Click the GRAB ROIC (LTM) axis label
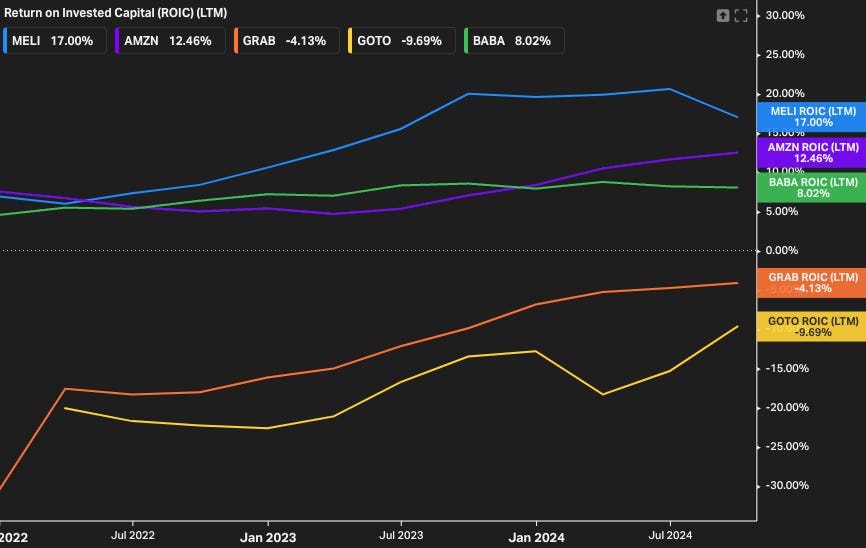Viewport: 866px width, 548px height. tap(811, 283)
